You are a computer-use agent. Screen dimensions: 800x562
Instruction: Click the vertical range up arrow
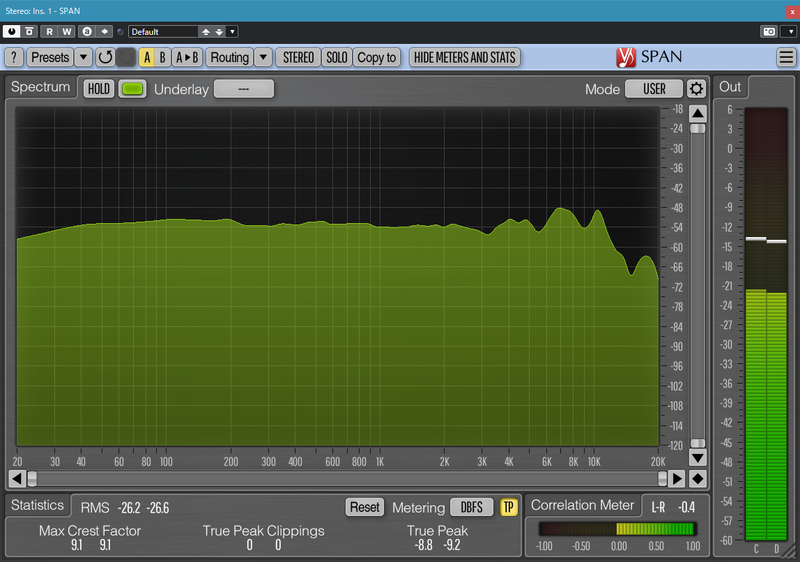pos(698,113)
